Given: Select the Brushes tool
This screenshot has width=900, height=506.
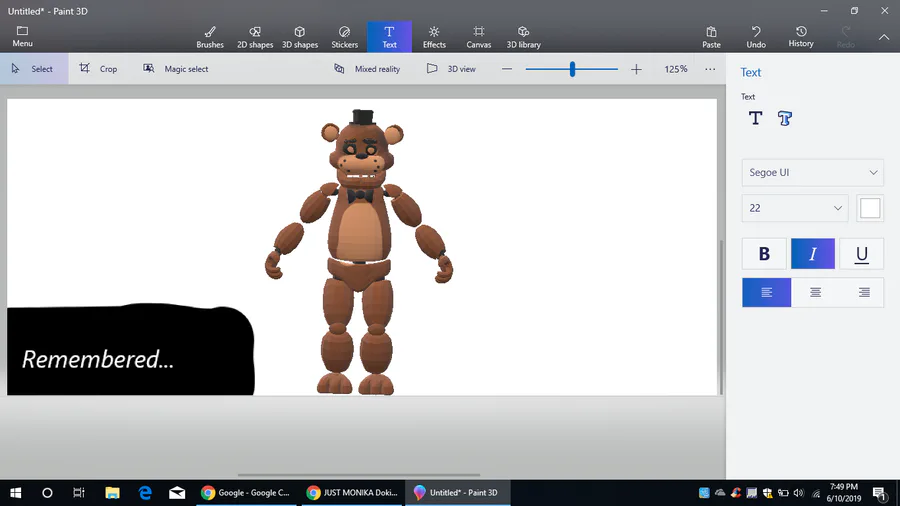Looking at the screenshot, I should [210, 37].
